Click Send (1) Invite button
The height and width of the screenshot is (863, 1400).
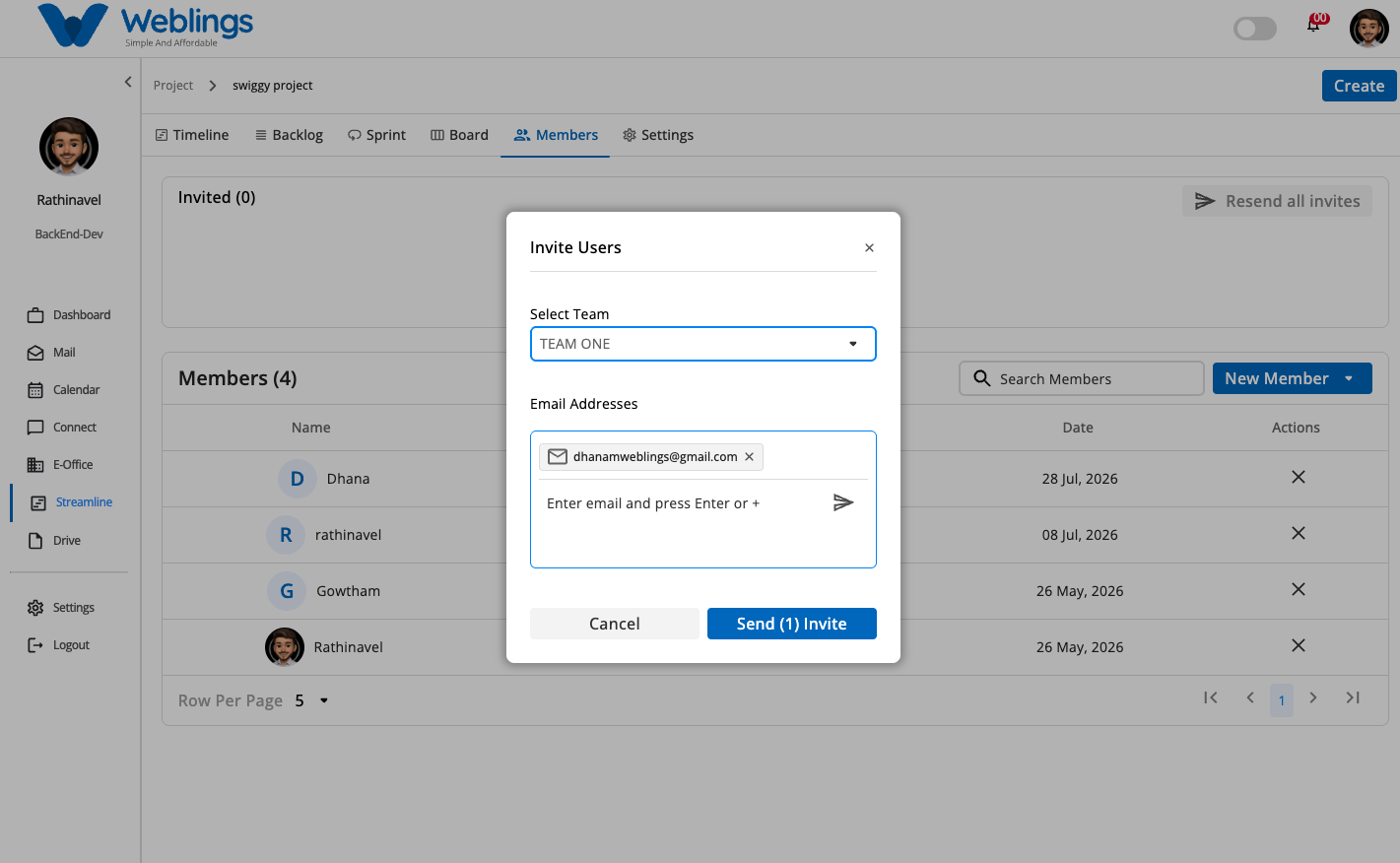point(792,624)
